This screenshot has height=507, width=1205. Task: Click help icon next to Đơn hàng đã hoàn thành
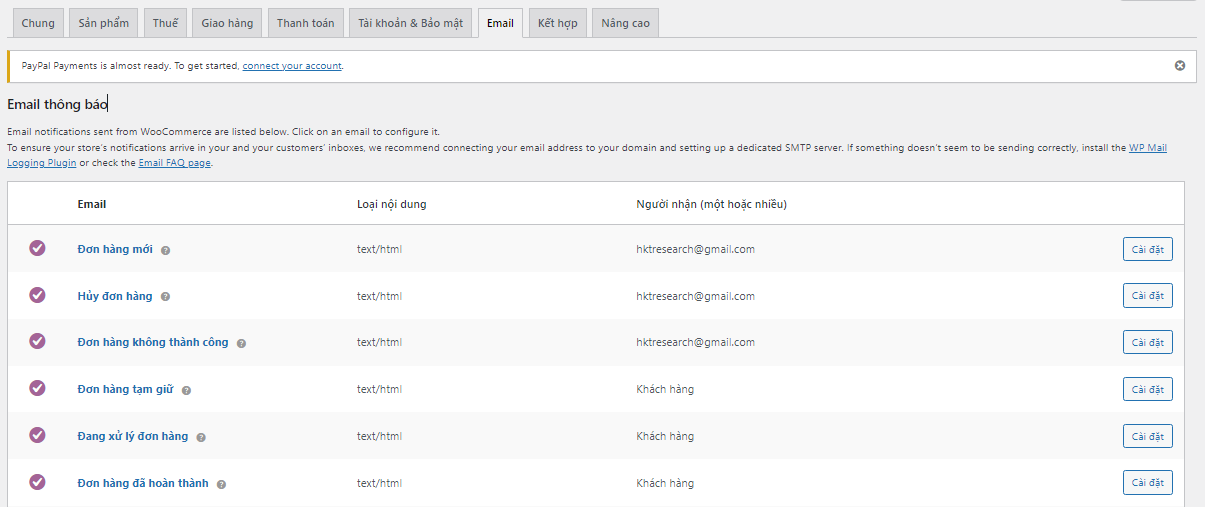click(221, 484)
